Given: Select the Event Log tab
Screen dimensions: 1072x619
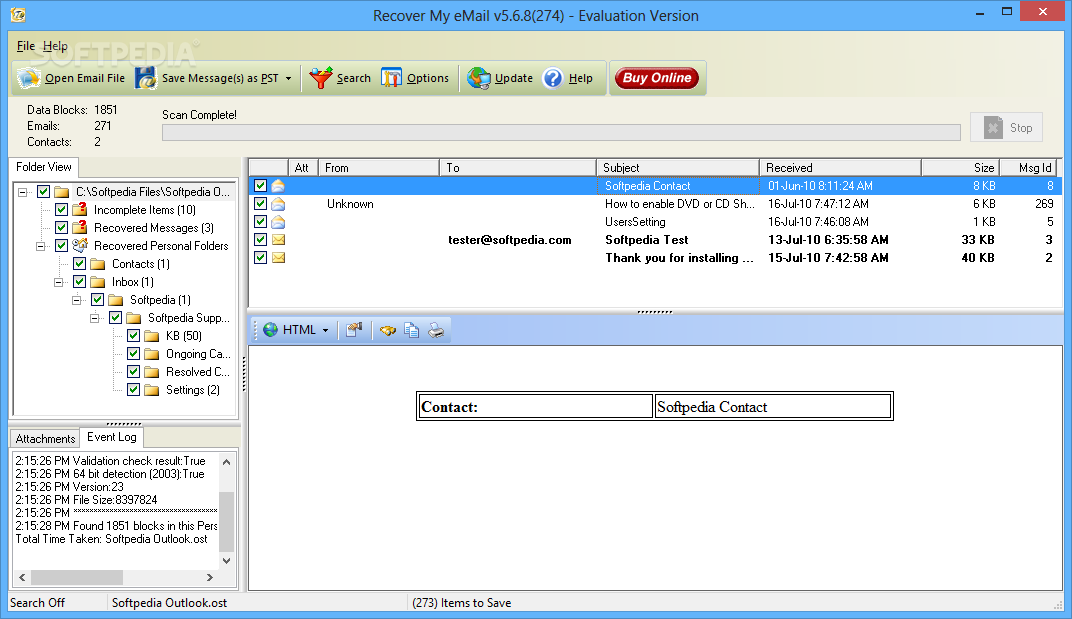Looking at the screenshot, I should tap(111, 437).
